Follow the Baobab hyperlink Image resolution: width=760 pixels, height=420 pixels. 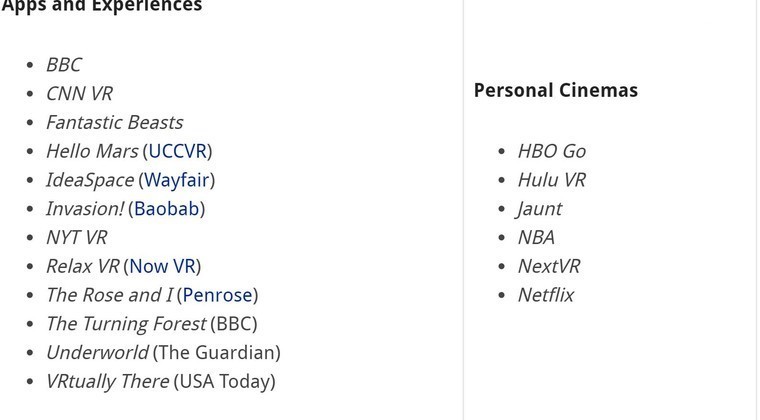(167, 209)
